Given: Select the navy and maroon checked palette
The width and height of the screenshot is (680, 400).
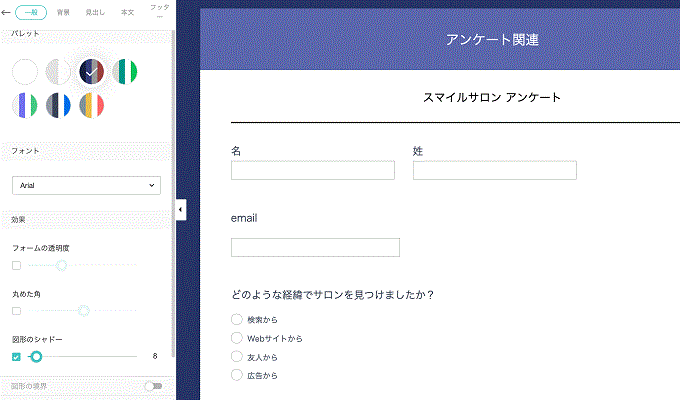Looking at the screenshot, I should tap(92, 72).
